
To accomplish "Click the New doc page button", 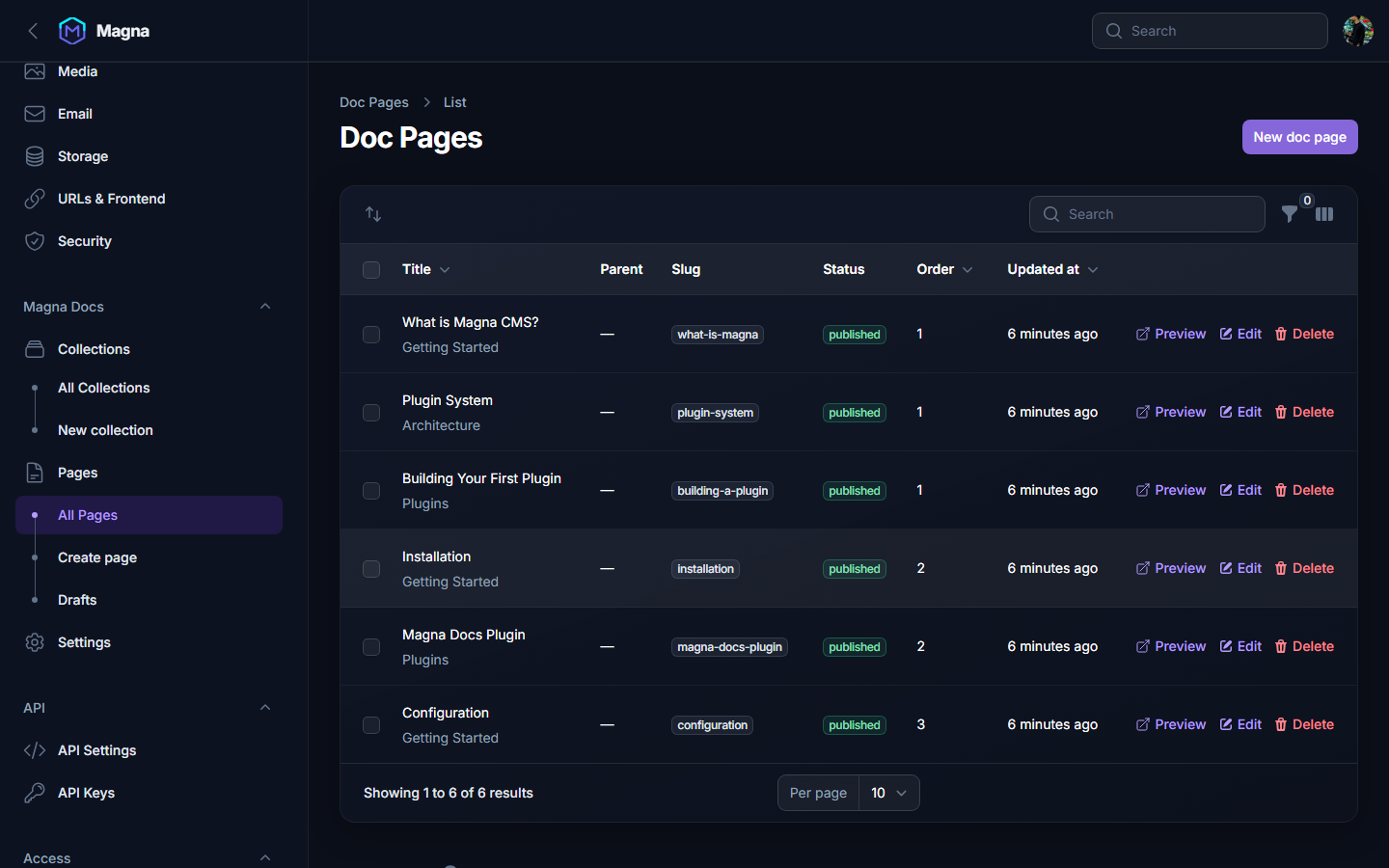I will pyautogui.click(x=1299, y=137).
